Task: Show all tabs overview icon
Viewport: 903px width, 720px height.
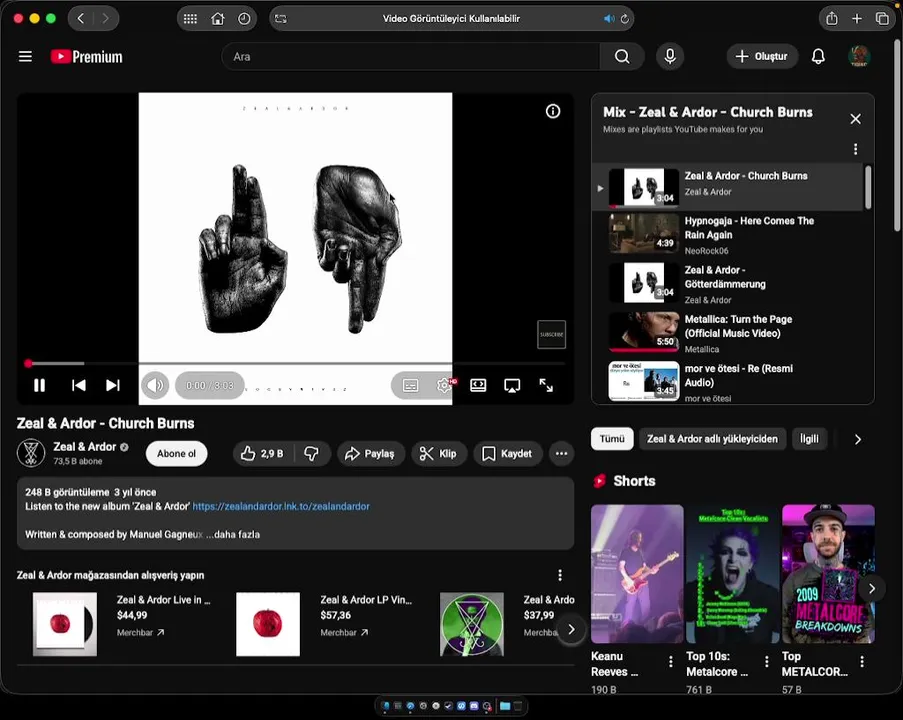Action: (882, 18)
